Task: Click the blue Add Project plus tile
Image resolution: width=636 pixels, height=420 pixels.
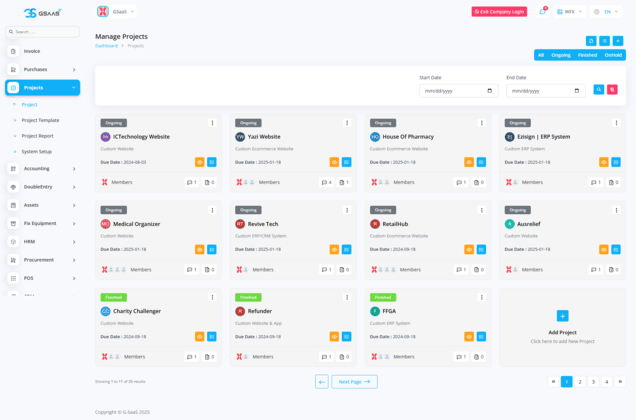Action: click(562, 316)
